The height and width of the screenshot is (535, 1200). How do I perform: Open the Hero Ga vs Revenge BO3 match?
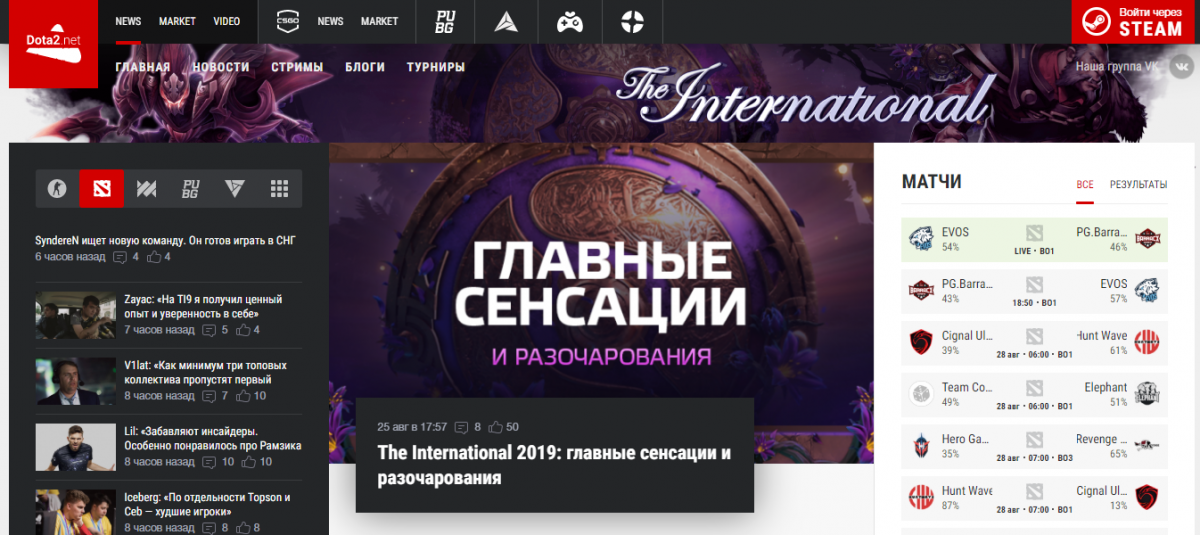(x=1034, y=446)
